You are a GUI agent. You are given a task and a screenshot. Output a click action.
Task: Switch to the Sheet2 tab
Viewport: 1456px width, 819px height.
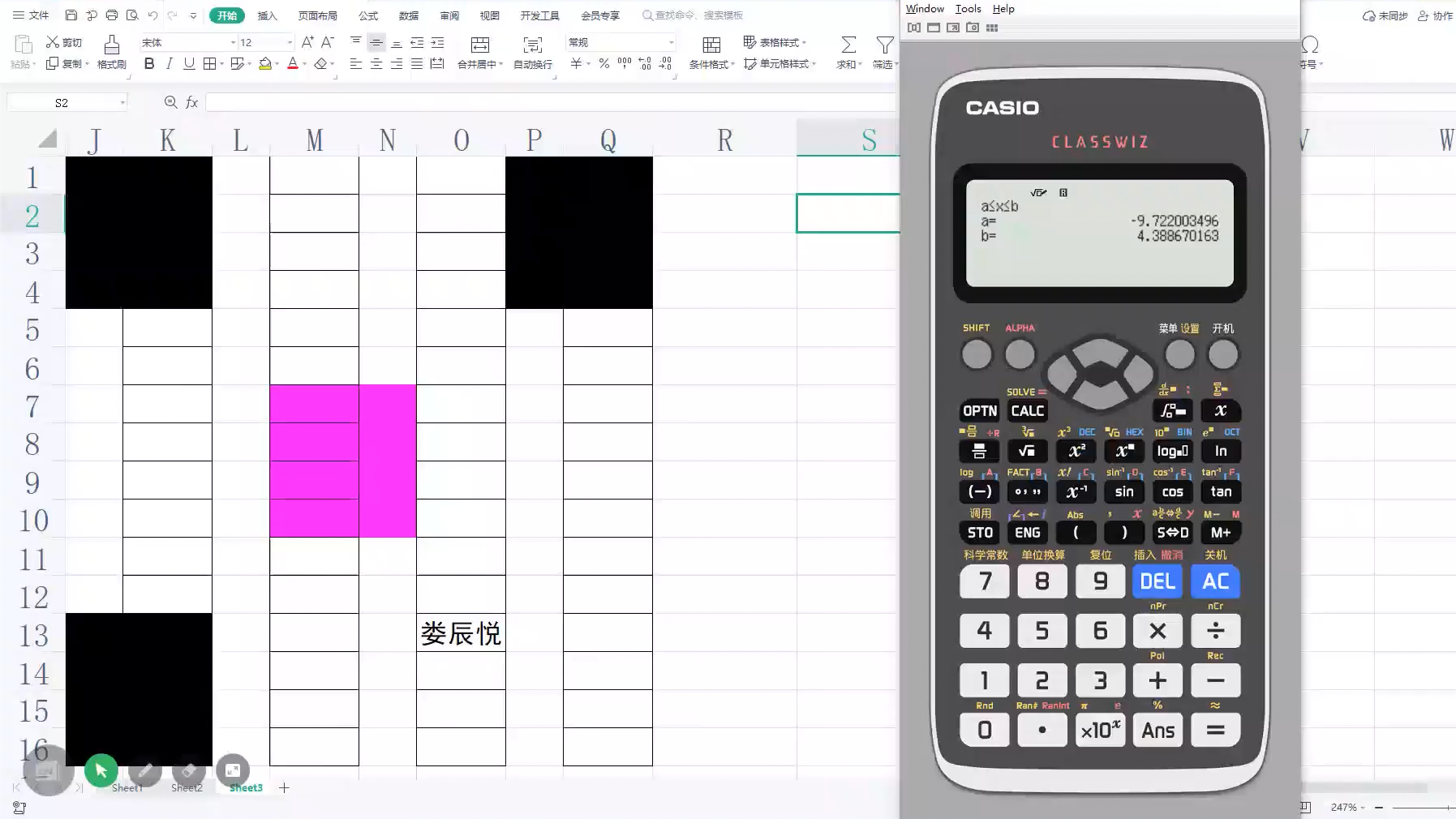(187, 787)
